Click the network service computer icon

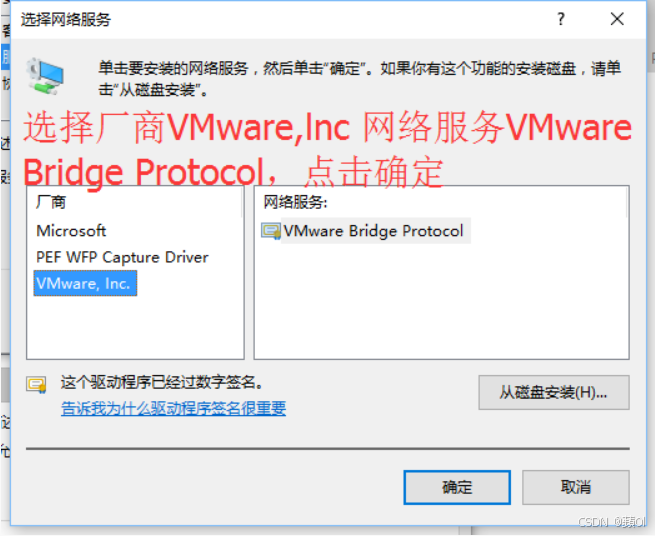pos(45,76)
